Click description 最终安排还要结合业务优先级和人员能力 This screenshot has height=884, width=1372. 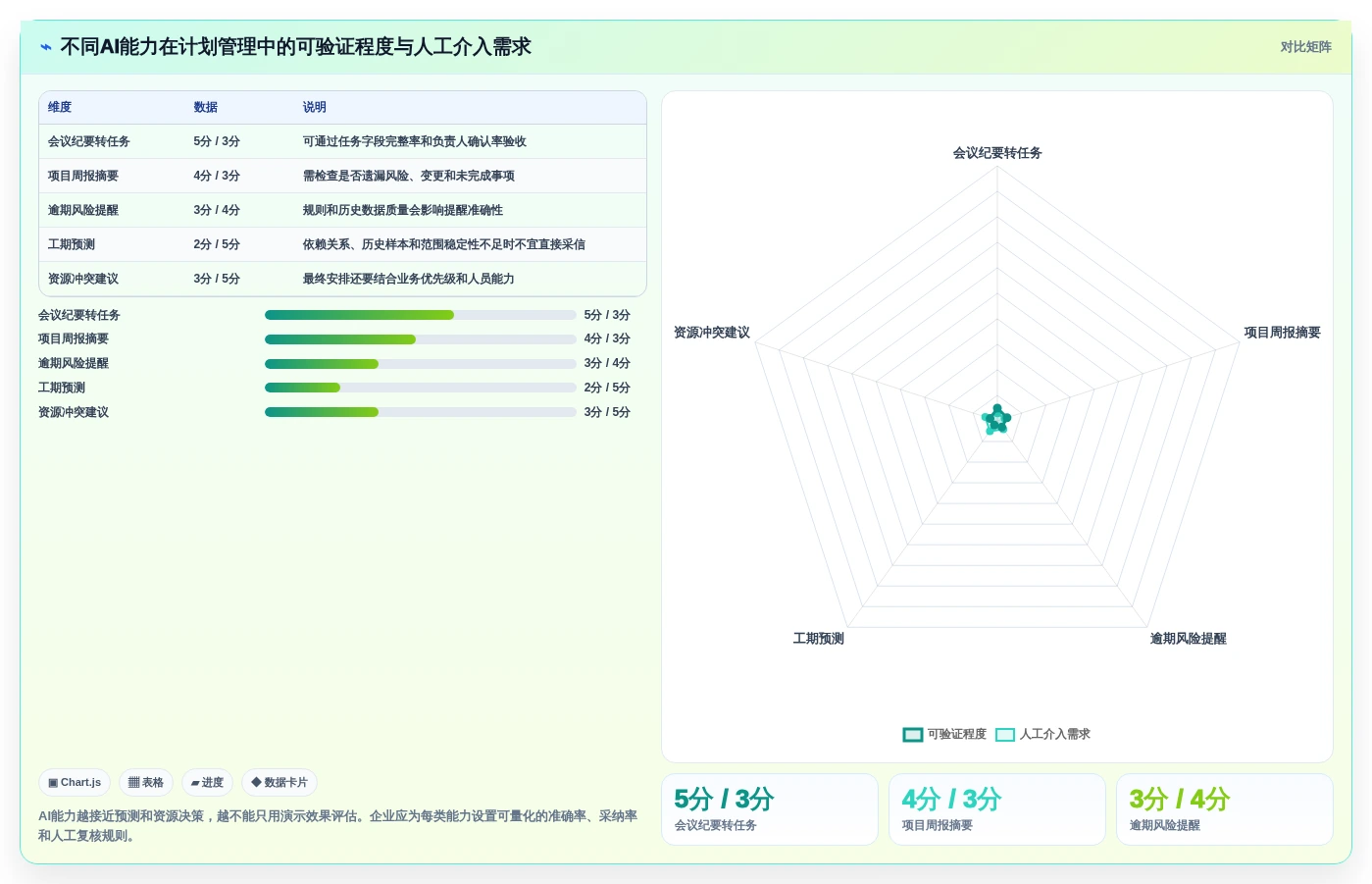(409, 279)
